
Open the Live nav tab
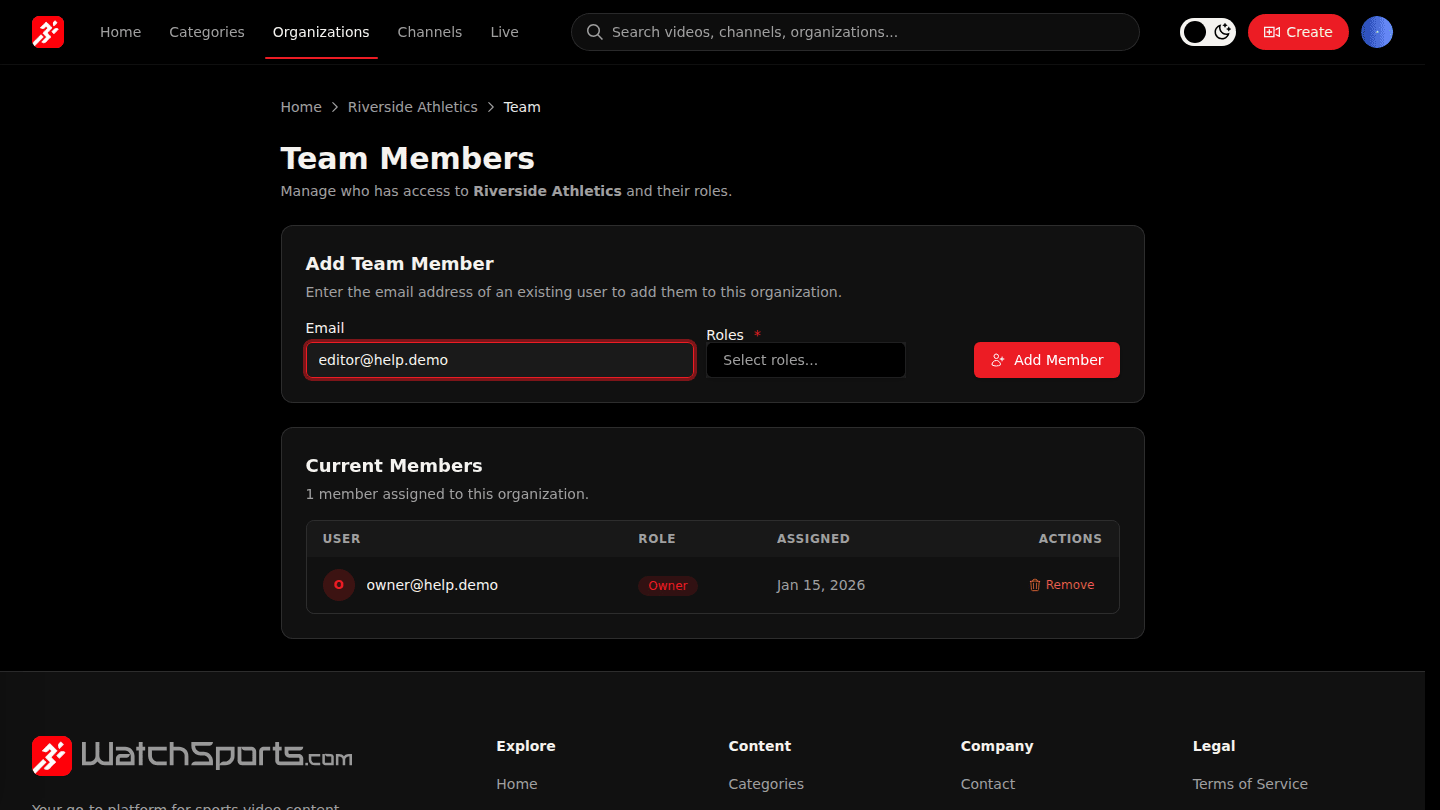(x=504, y=32)
